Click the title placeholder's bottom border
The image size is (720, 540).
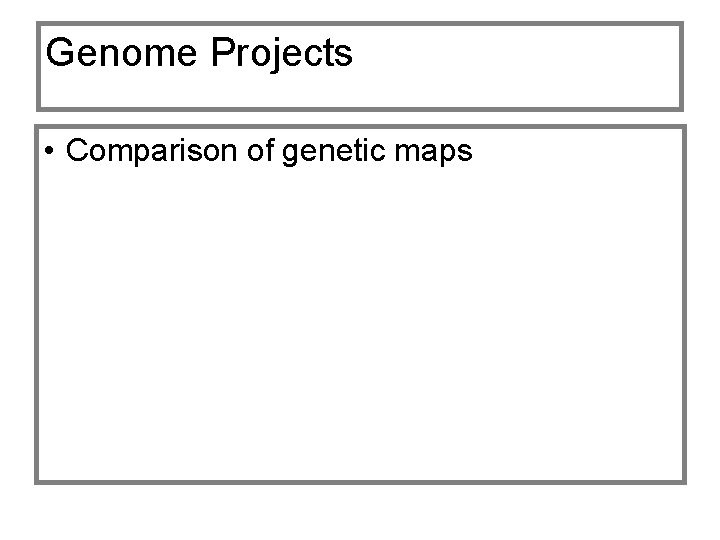(x=360, y=109)
